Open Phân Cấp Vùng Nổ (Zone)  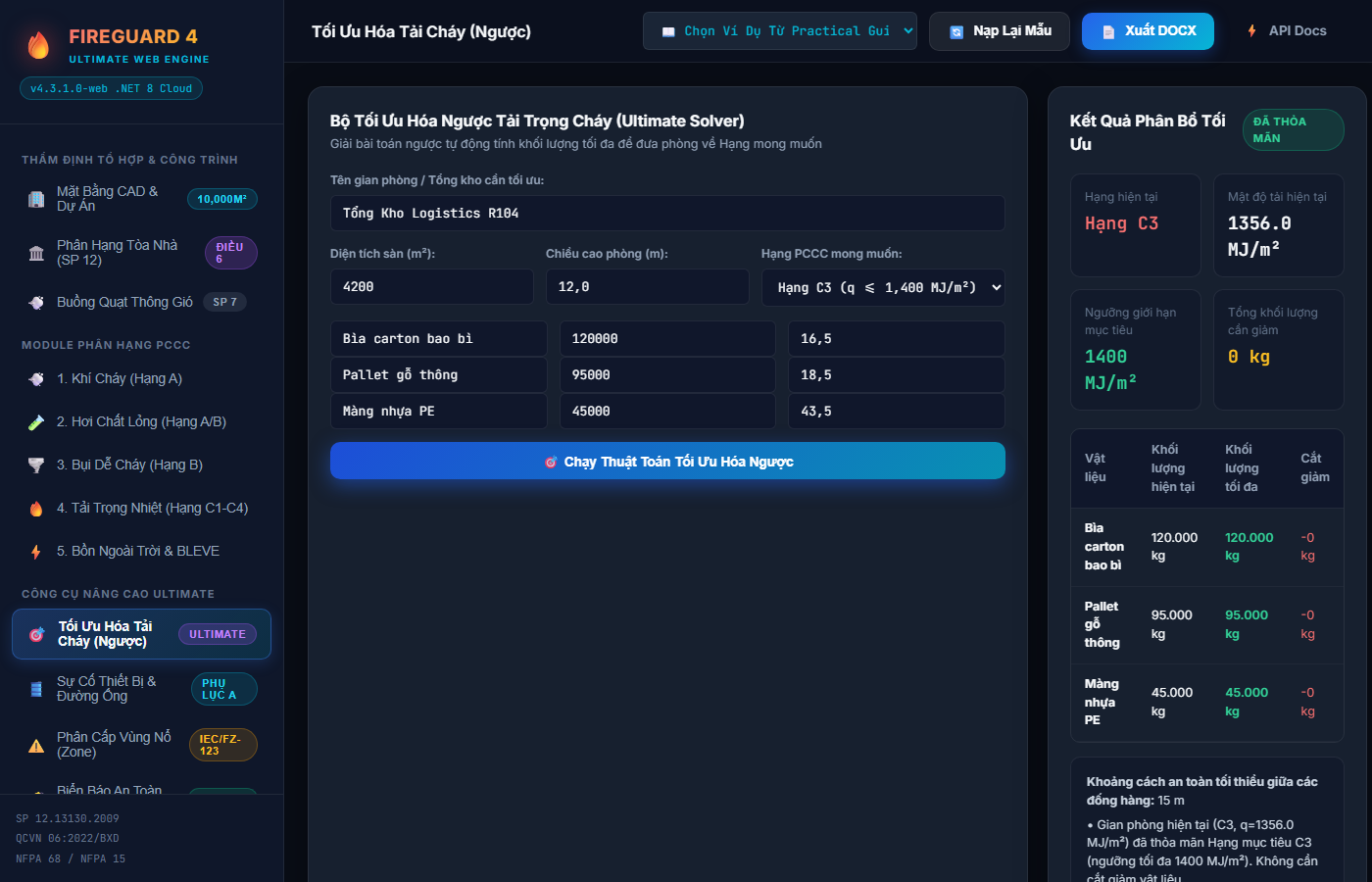coord(141,745)
